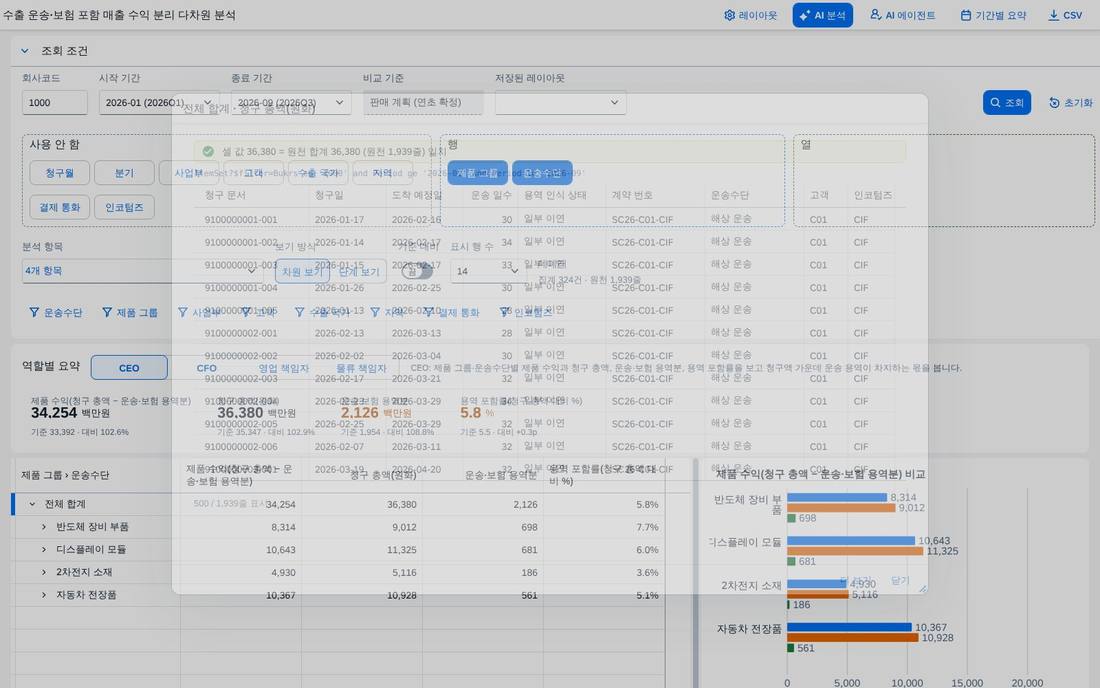
Task: Click the 결제 통화 dimension chip
Action: pos(60,207)
